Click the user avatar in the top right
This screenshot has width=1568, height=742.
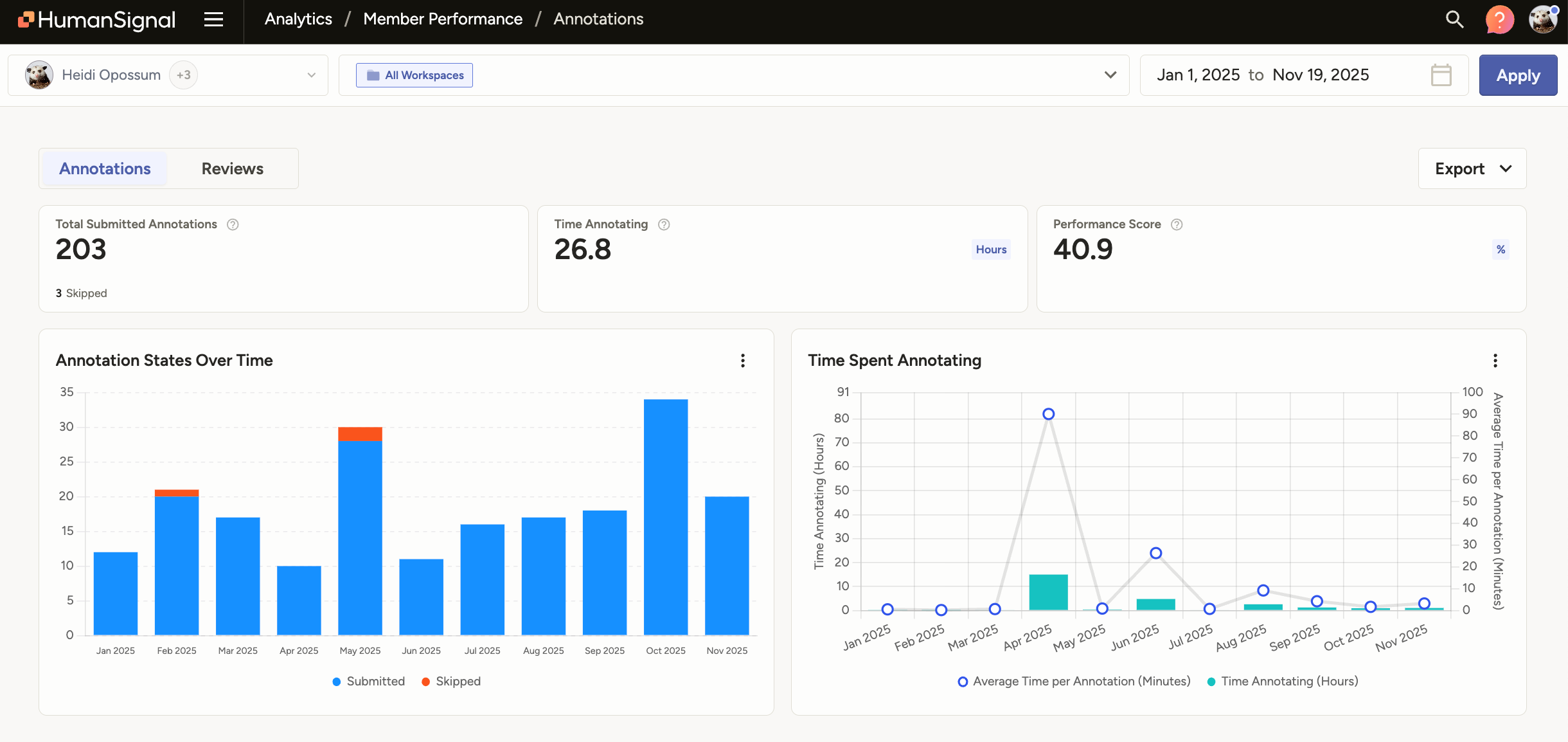tap(1543, 20)
